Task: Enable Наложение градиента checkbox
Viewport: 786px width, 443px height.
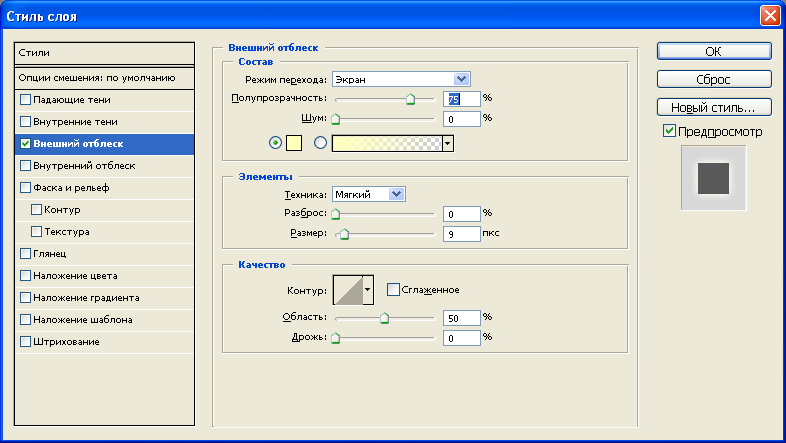Action: point(26,298)
